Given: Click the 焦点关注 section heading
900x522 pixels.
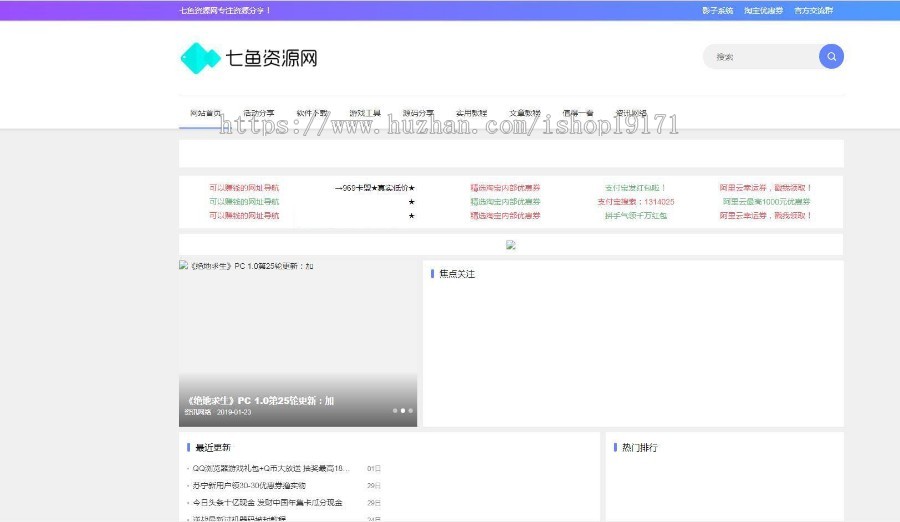Looking at the screenshot, I should (457, 274).
